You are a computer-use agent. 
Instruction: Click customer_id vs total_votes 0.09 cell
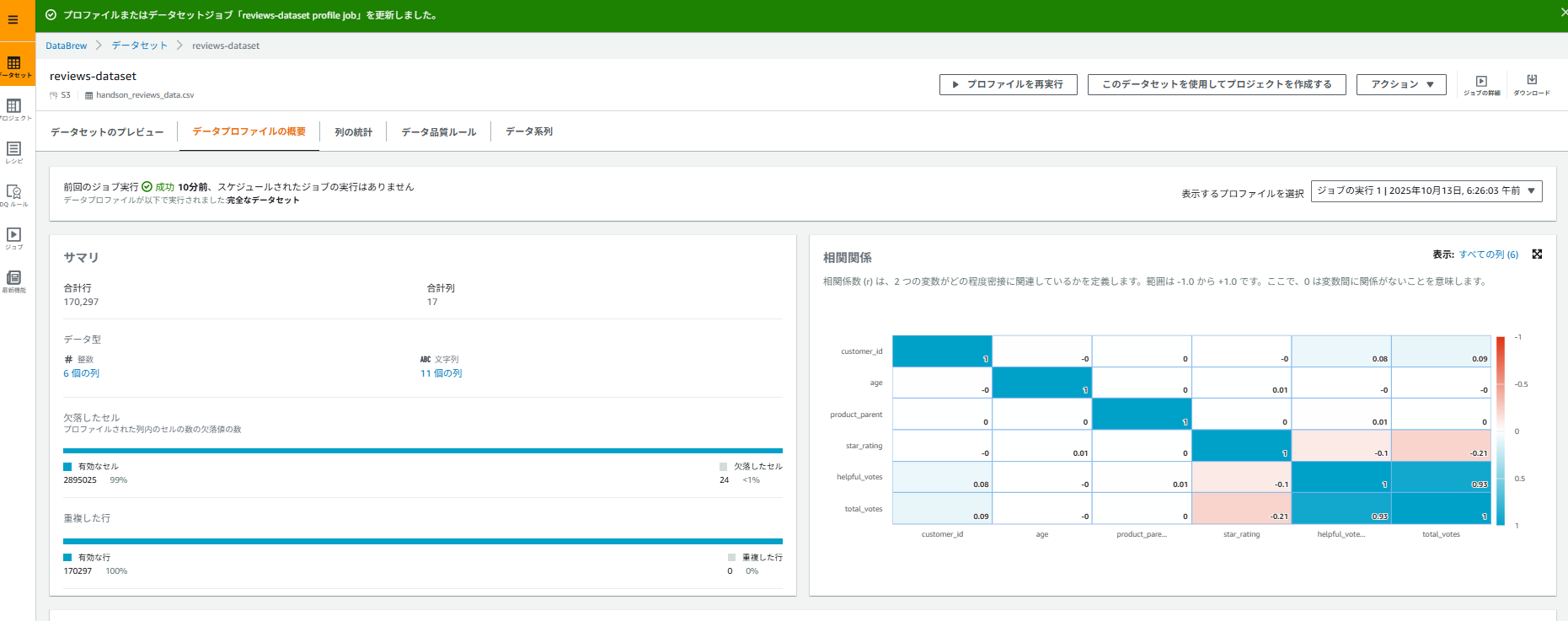click(x=1441, y=351)
